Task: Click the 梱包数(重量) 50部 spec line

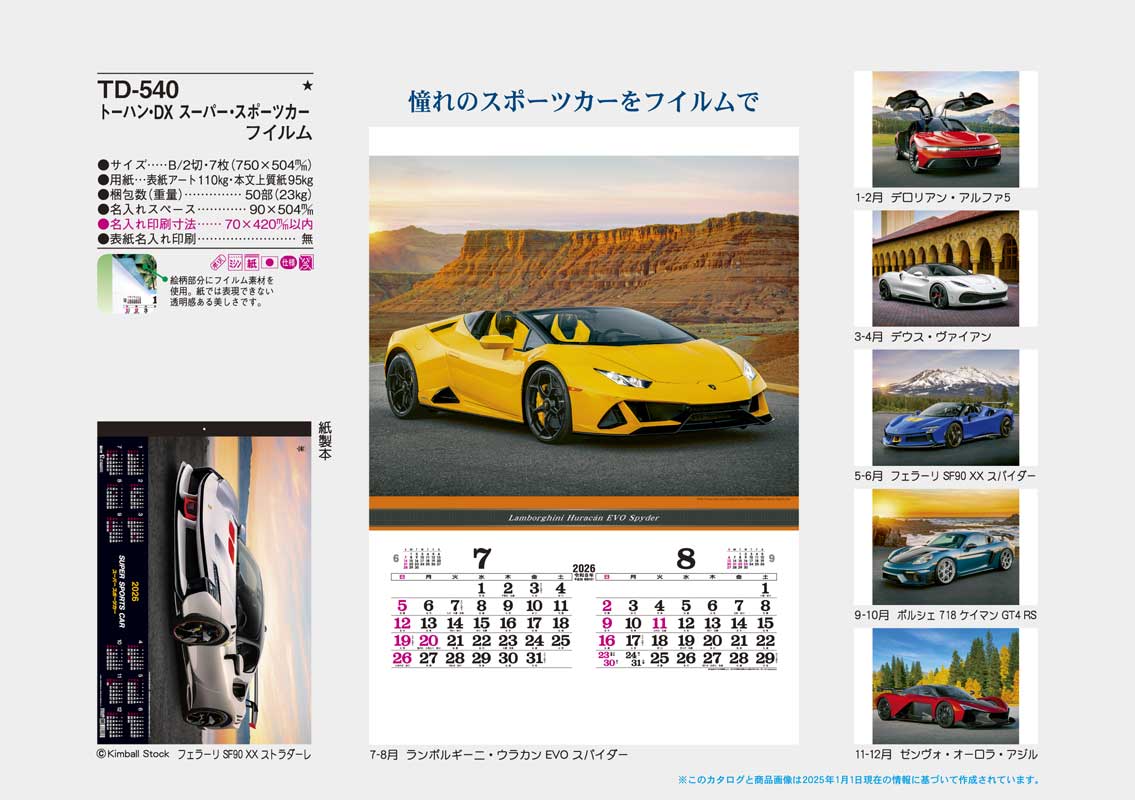Action: pyautogui.click(x=205, y=195)
